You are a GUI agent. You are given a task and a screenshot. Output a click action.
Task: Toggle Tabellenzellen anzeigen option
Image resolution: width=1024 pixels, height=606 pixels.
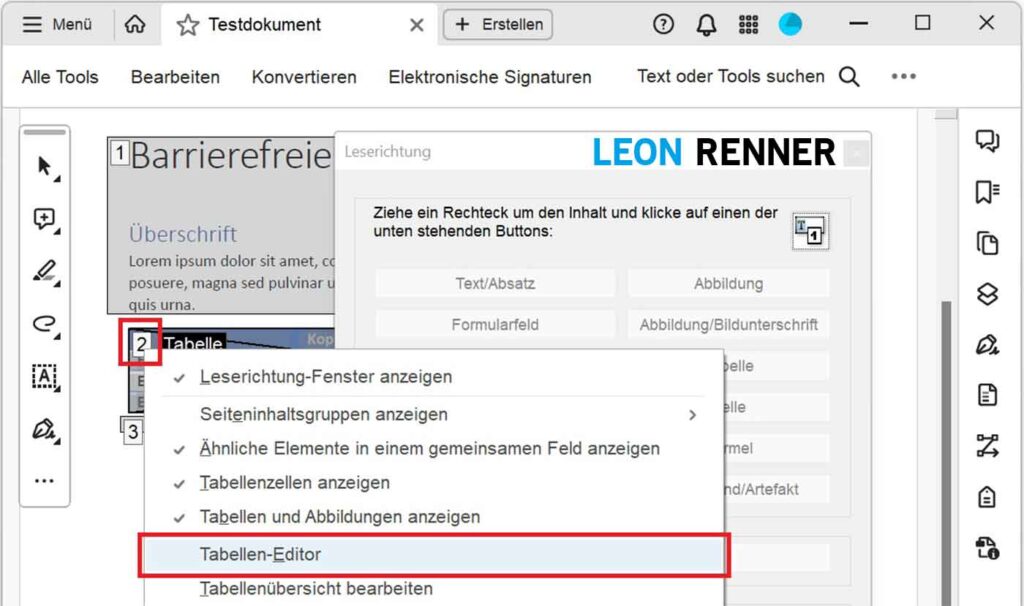coord(294,483)
